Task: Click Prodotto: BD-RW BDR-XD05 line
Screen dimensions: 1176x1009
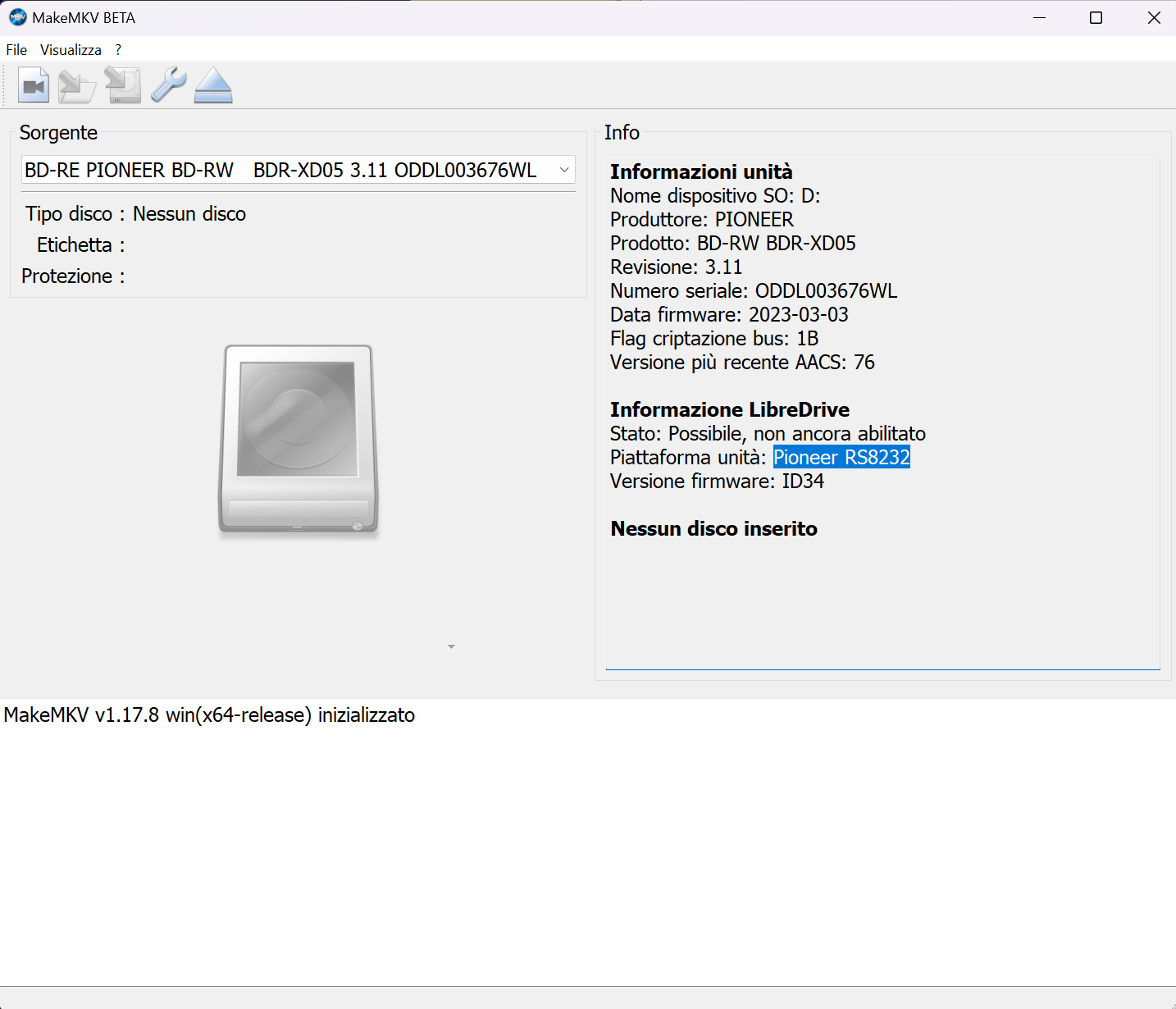Action: point(733,243)
